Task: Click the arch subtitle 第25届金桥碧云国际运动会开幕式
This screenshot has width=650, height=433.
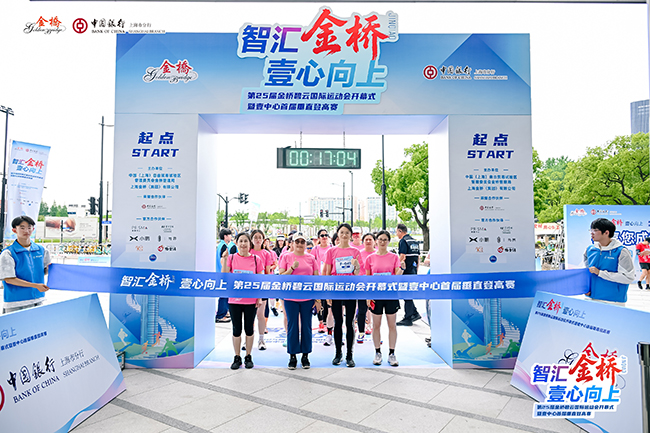Action: pyautogui.click(x=311, y=96)
